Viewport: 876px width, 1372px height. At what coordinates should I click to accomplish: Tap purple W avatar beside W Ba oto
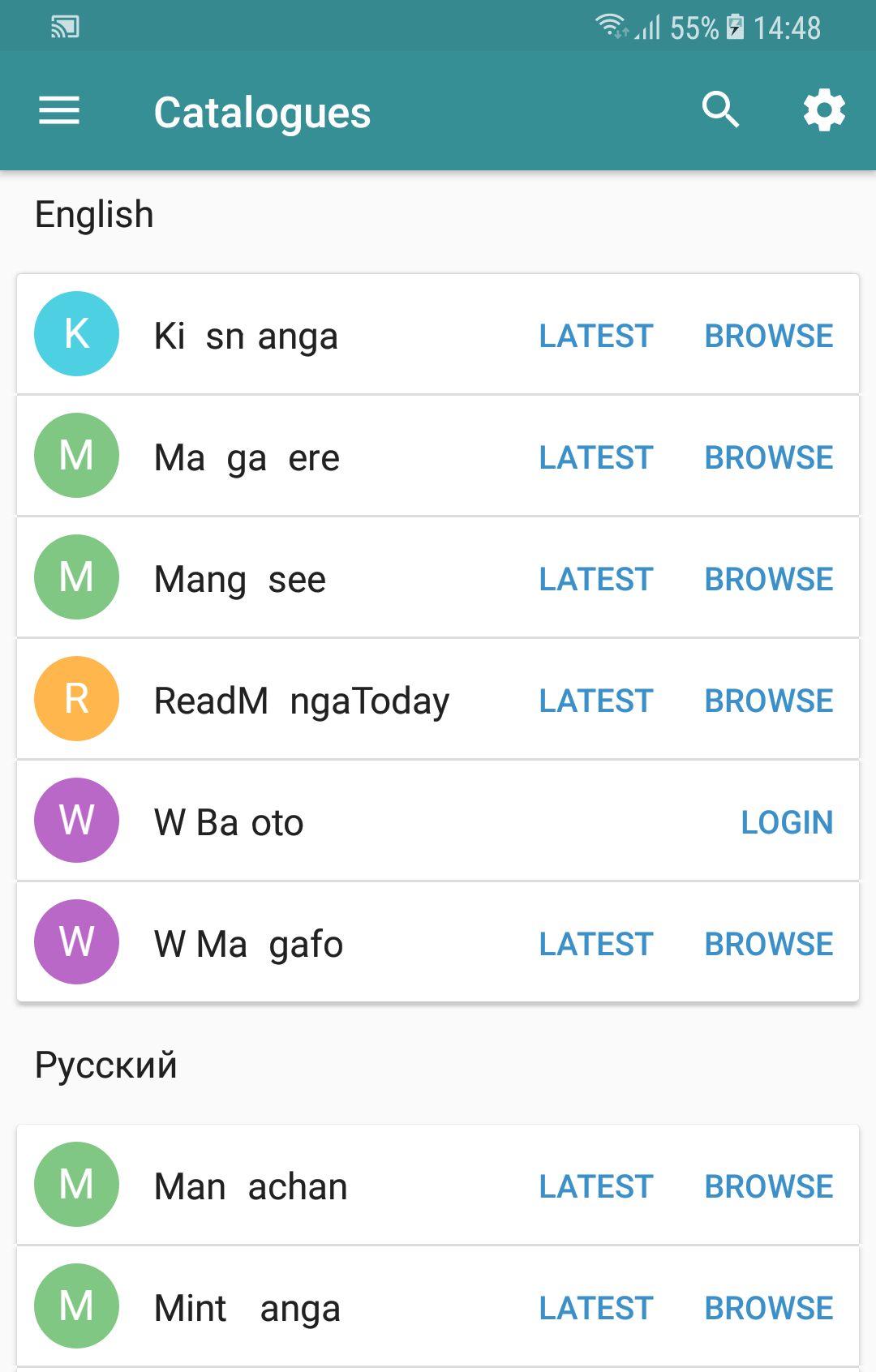click(x=76, y=820)
